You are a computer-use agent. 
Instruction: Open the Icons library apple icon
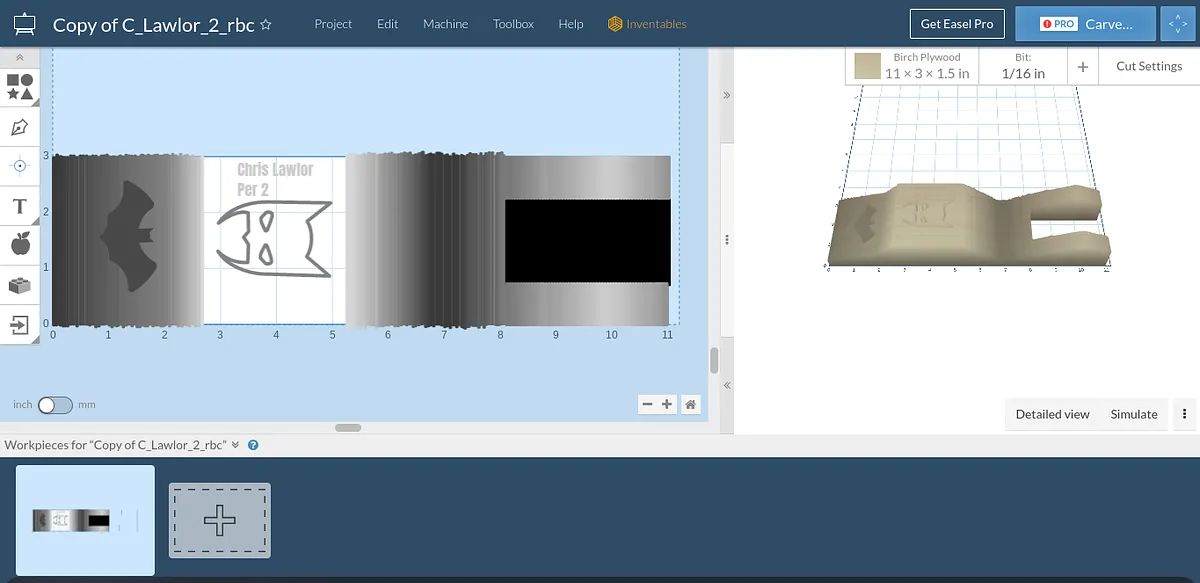19,244
